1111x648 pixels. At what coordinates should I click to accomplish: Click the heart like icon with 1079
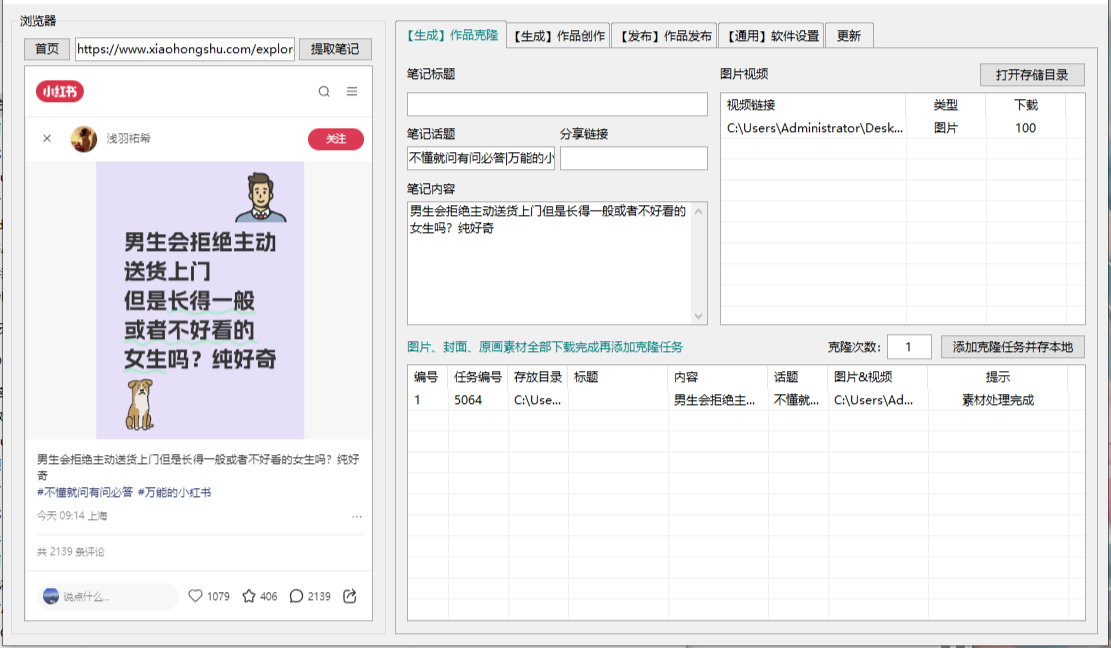196,596
